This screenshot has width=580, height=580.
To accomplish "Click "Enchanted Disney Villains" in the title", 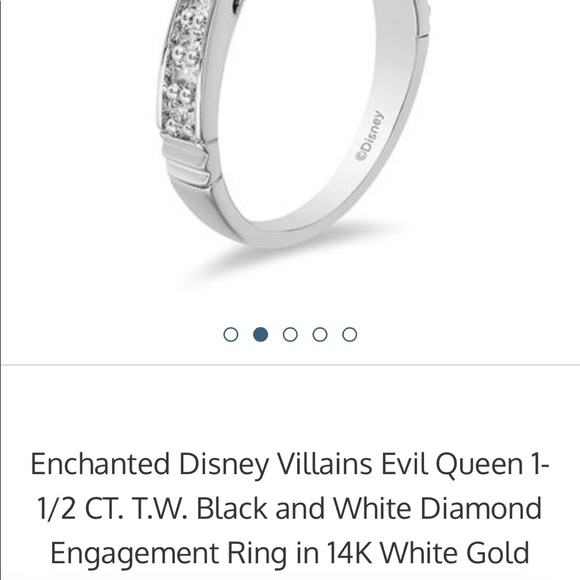I will click(x=201, y=464).
